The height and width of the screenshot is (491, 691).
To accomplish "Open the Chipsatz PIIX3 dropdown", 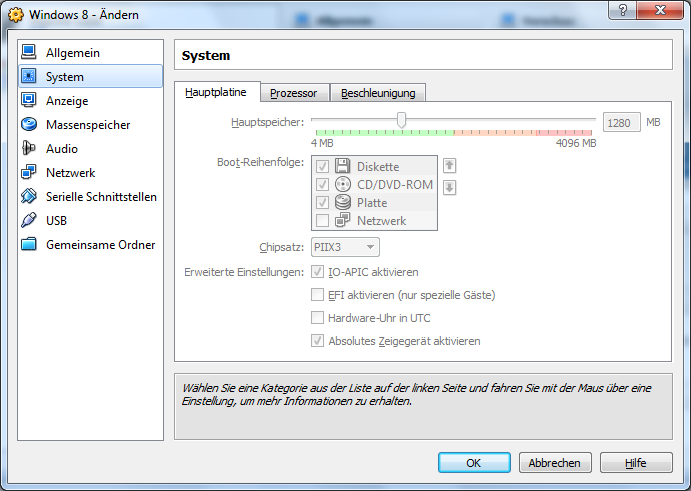I will click(345, 247).
